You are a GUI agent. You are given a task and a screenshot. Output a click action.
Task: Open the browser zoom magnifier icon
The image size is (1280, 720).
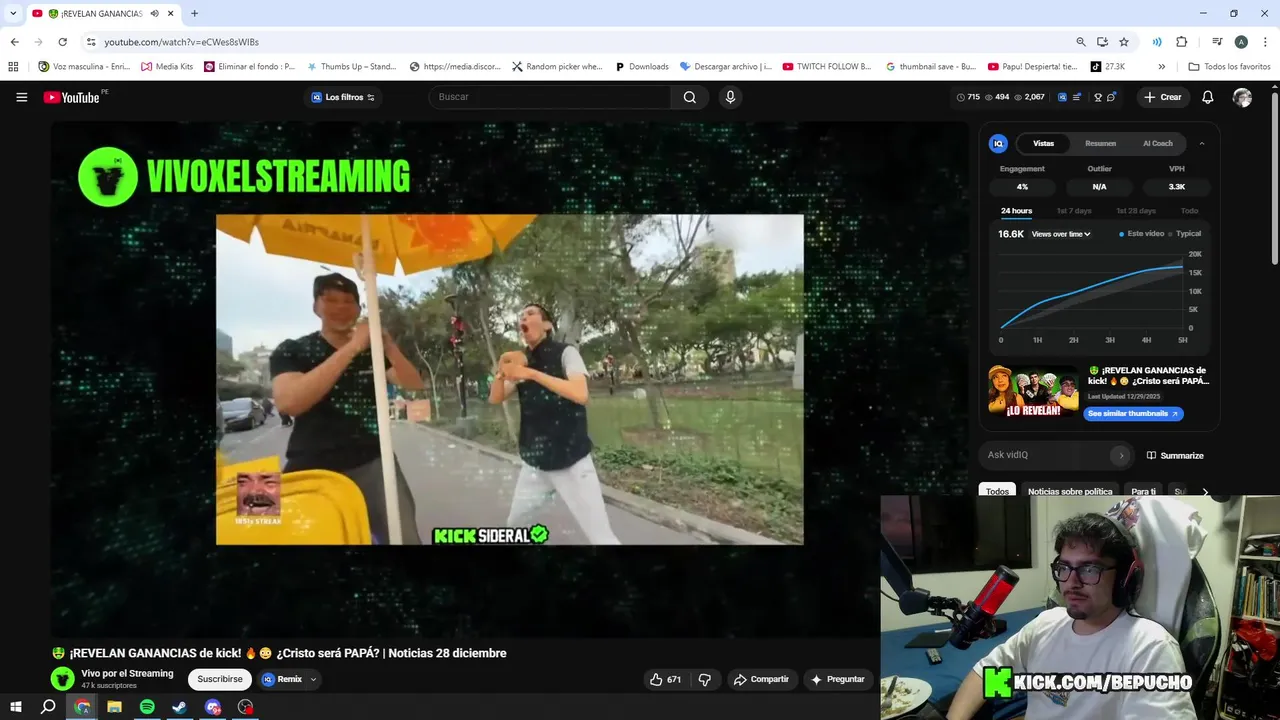(1081, 42)
